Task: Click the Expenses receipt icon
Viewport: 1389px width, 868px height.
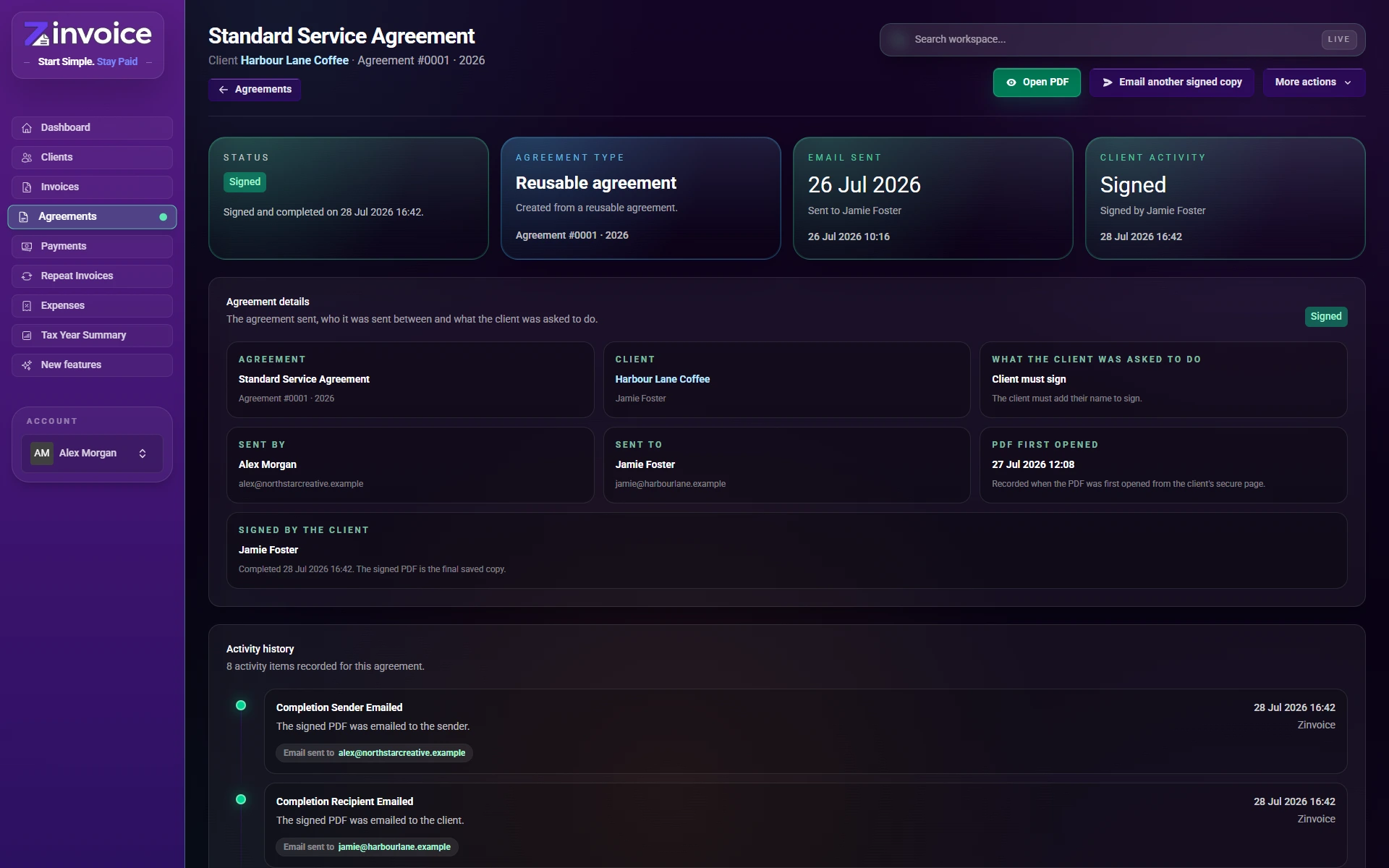Action: pyautogui.click(x=27, y=306)
